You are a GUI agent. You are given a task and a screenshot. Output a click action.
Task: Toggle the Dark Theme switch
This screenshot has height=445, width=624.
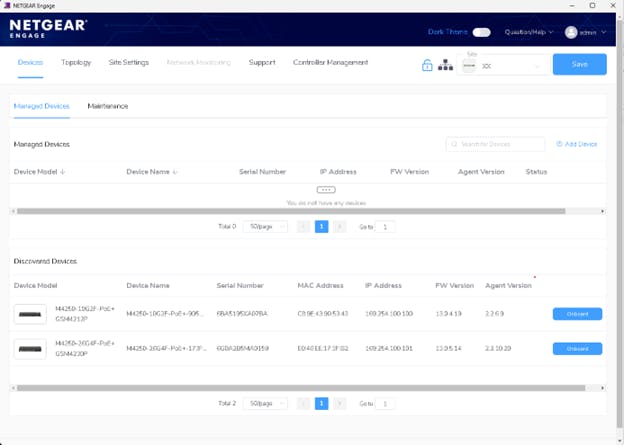coord(482,32)
